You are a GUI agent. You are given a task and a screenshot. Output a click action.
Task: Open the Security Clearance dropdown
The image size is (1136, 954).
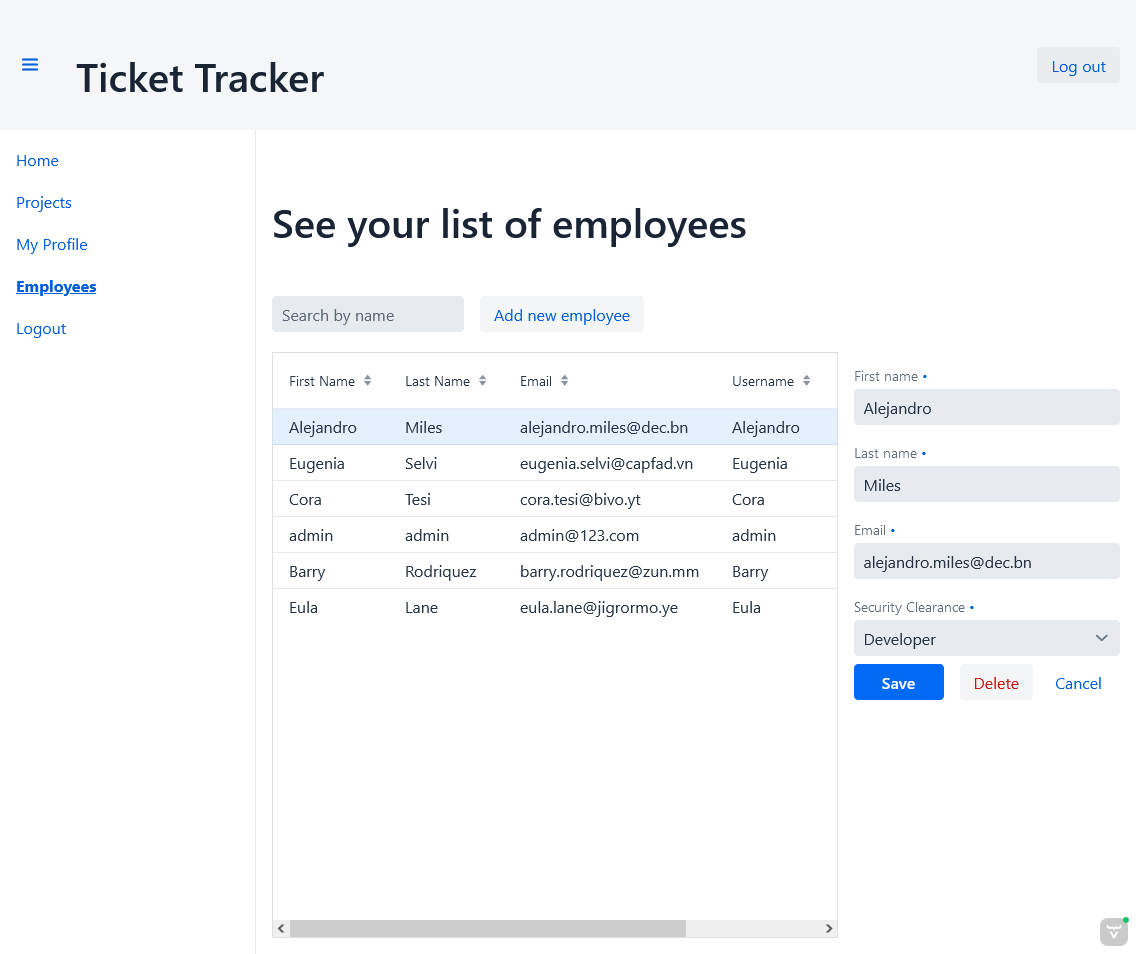986,639
